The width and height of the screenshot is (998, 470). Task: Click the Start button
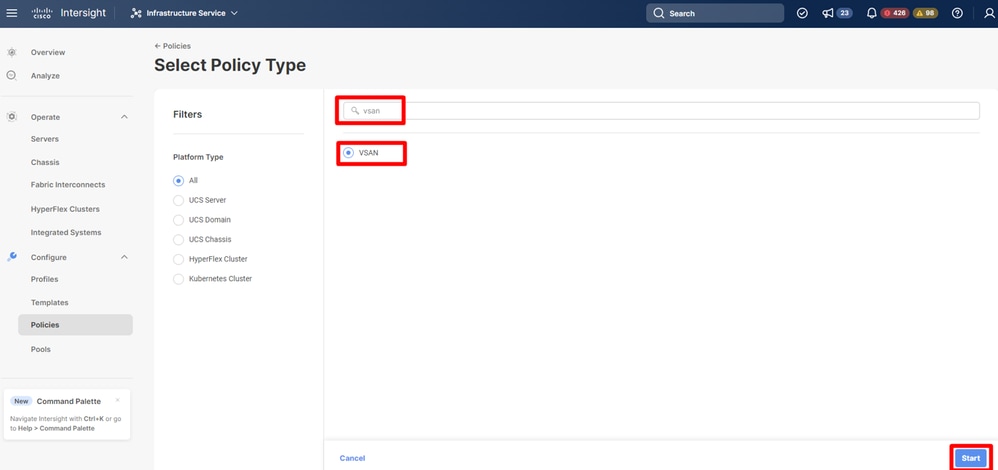click(x=971, y=458)
